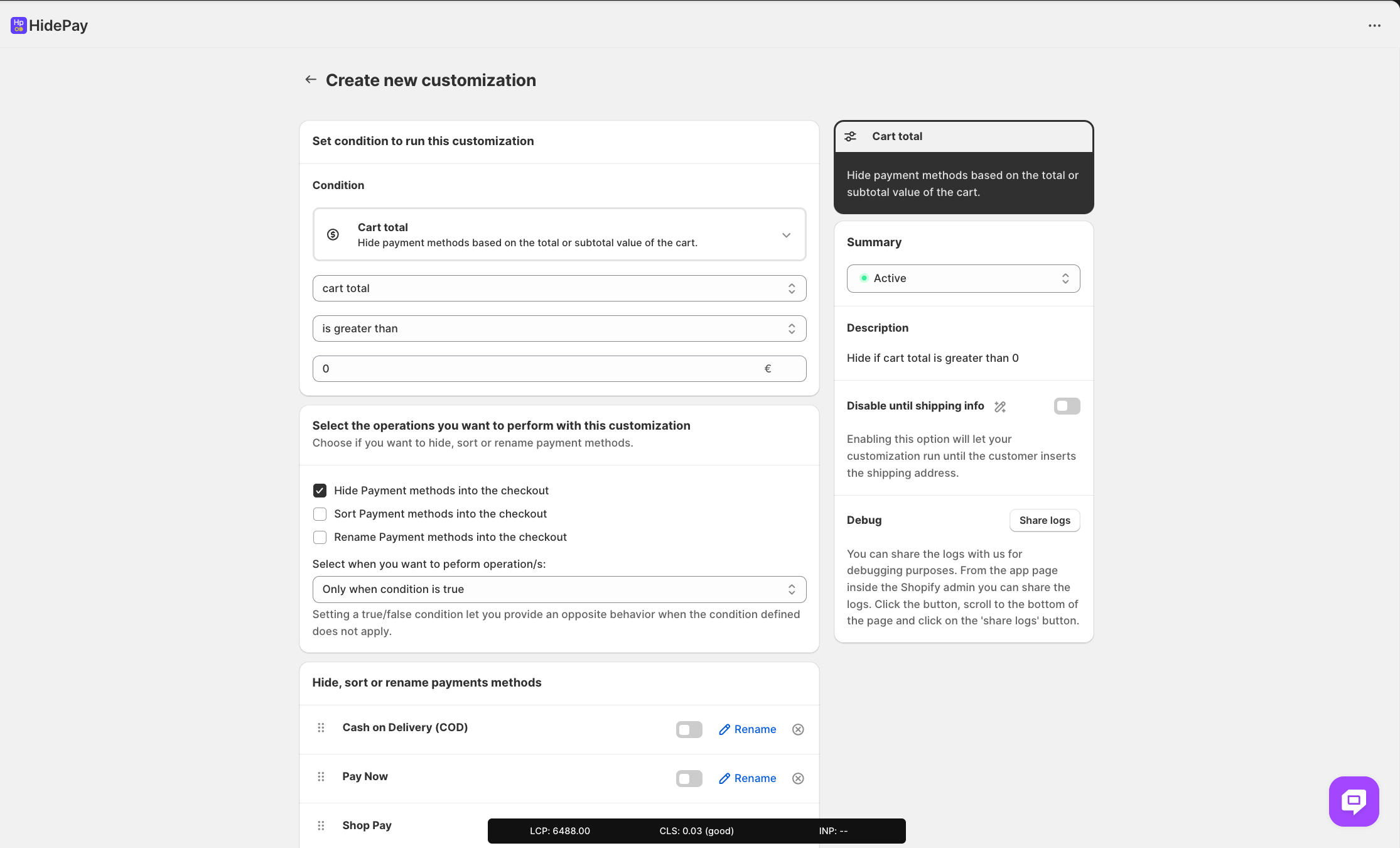1400x848 pixels.
Task: Open the Active status dropdown
Action: (x=963, y=278)
